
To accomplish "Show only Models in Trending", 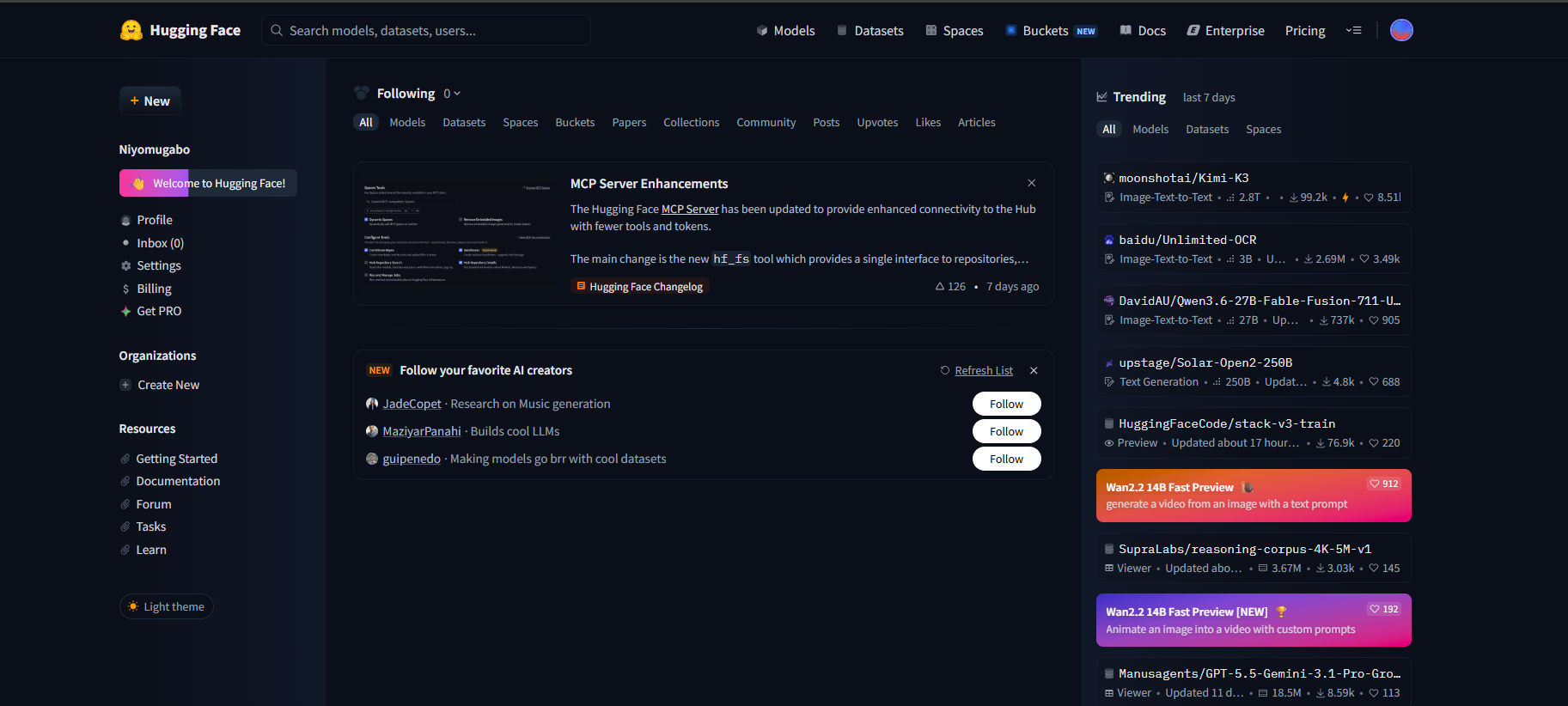I will coord(1150,130).
